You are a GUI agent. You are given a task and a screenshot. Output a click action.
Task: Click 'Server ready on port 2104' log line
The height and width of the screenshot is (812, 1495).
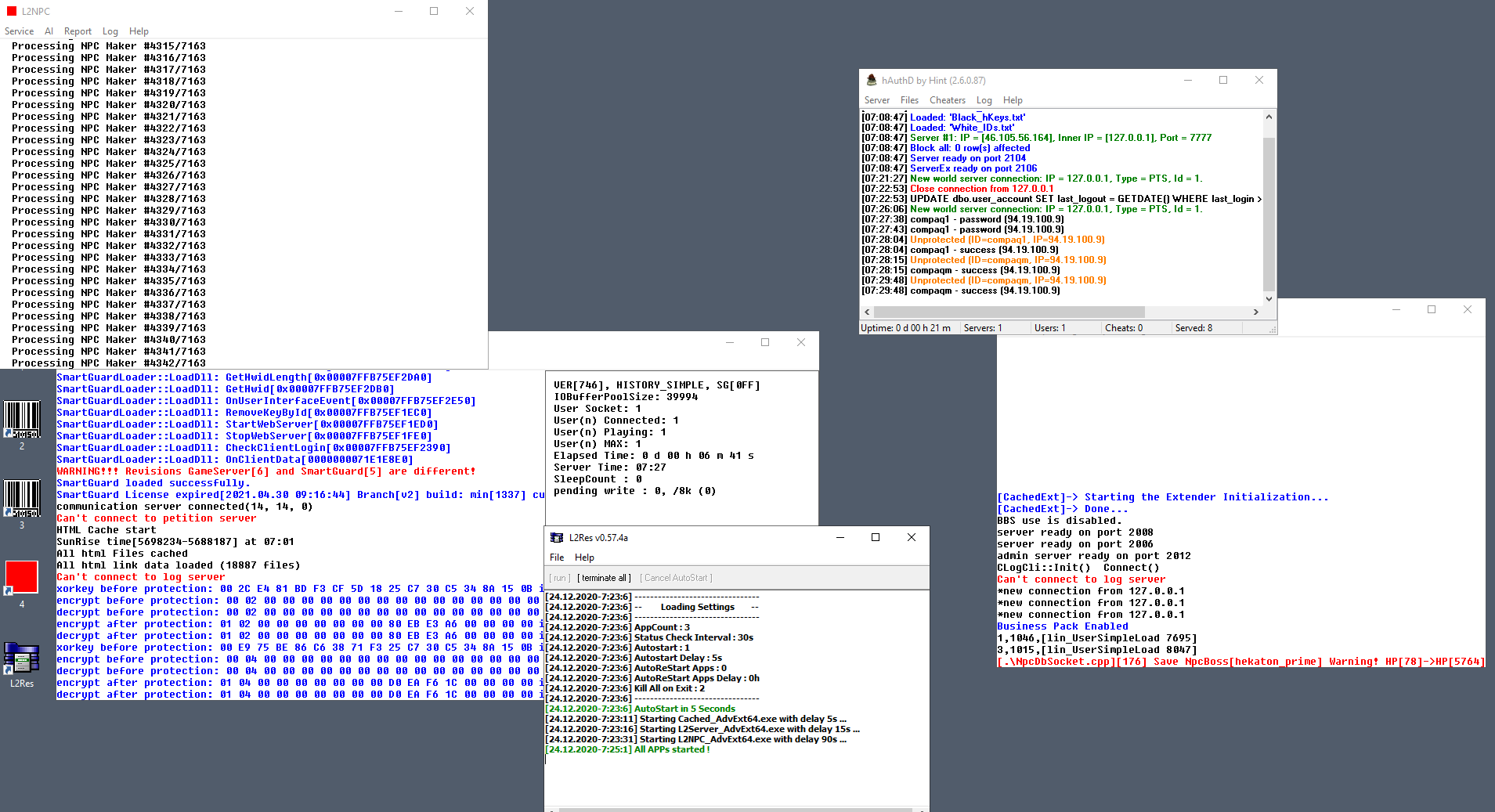pos(944,158)
